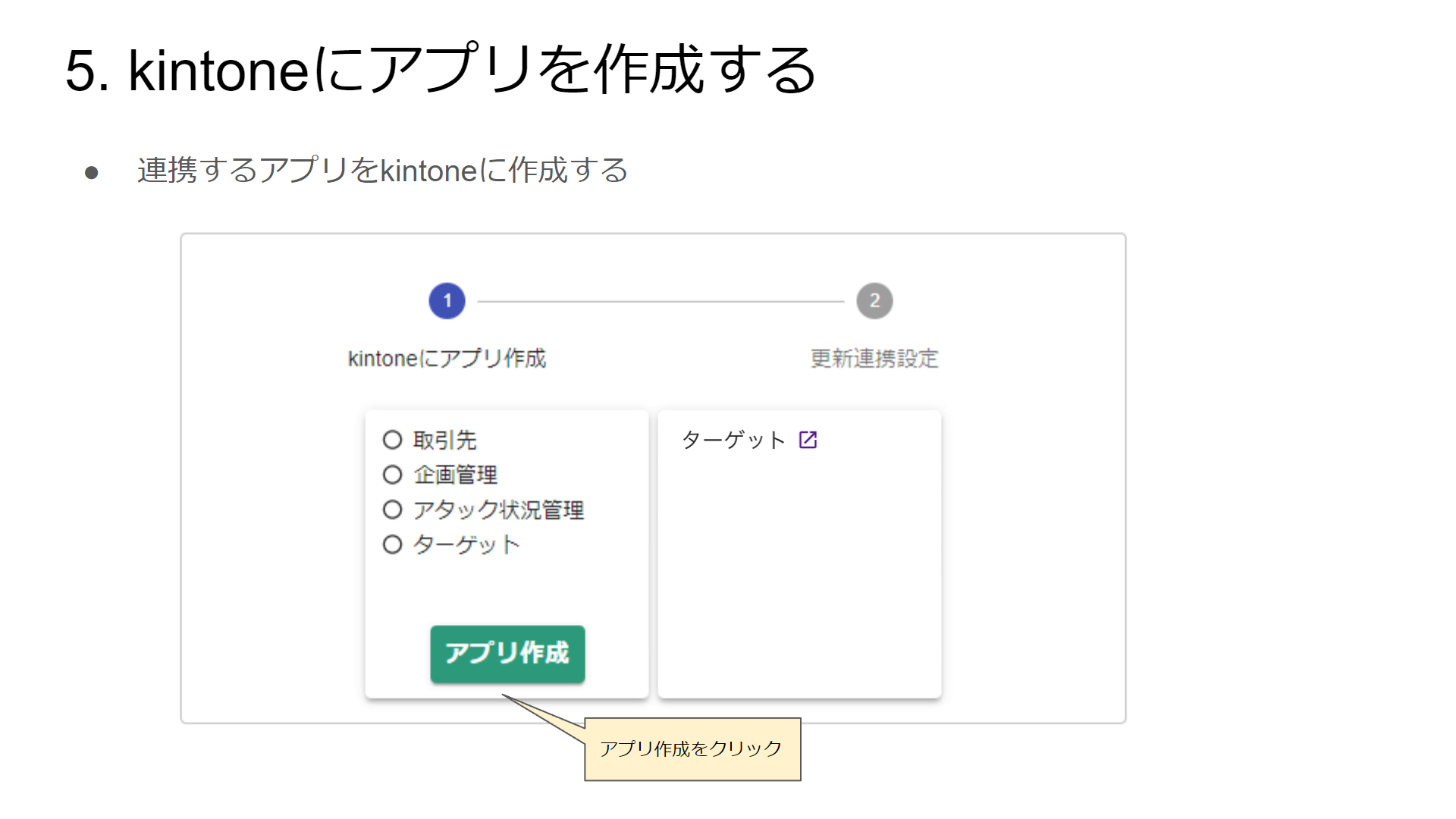This screenshot has height=819, width=1456.
Task: Select the ターゲット radio button
Action: coord(392,544)
